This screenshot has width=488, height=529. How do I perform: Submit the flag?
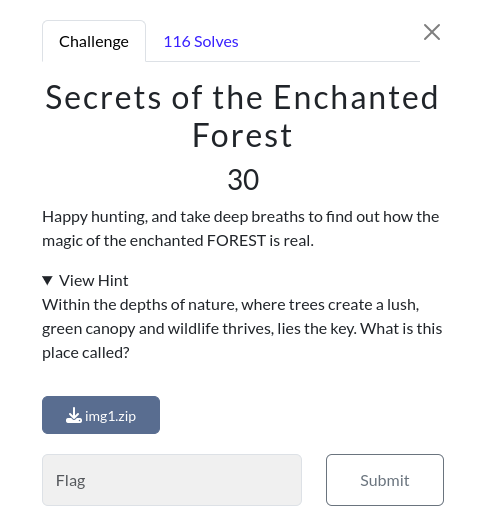click(x=385, y=480)
